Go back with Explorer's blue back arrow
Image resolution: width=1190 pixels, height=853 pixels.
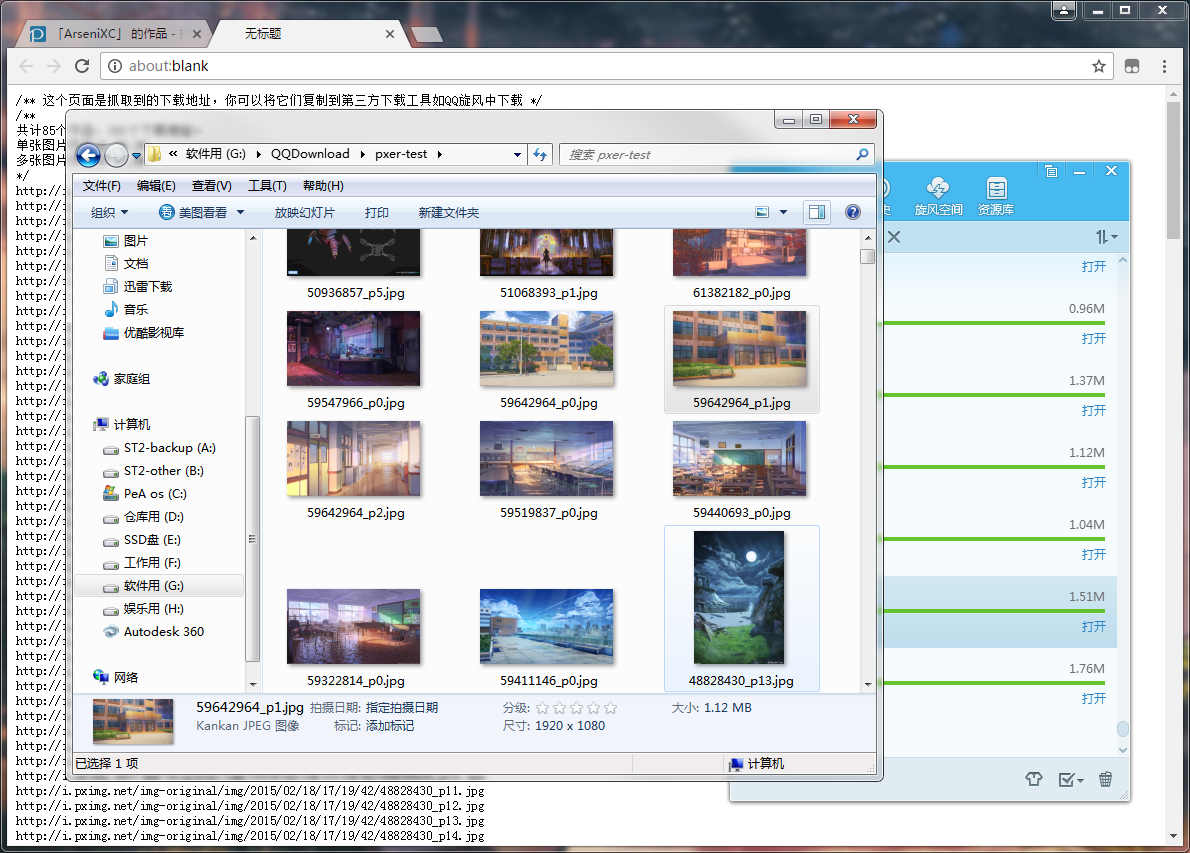point(88,156)
